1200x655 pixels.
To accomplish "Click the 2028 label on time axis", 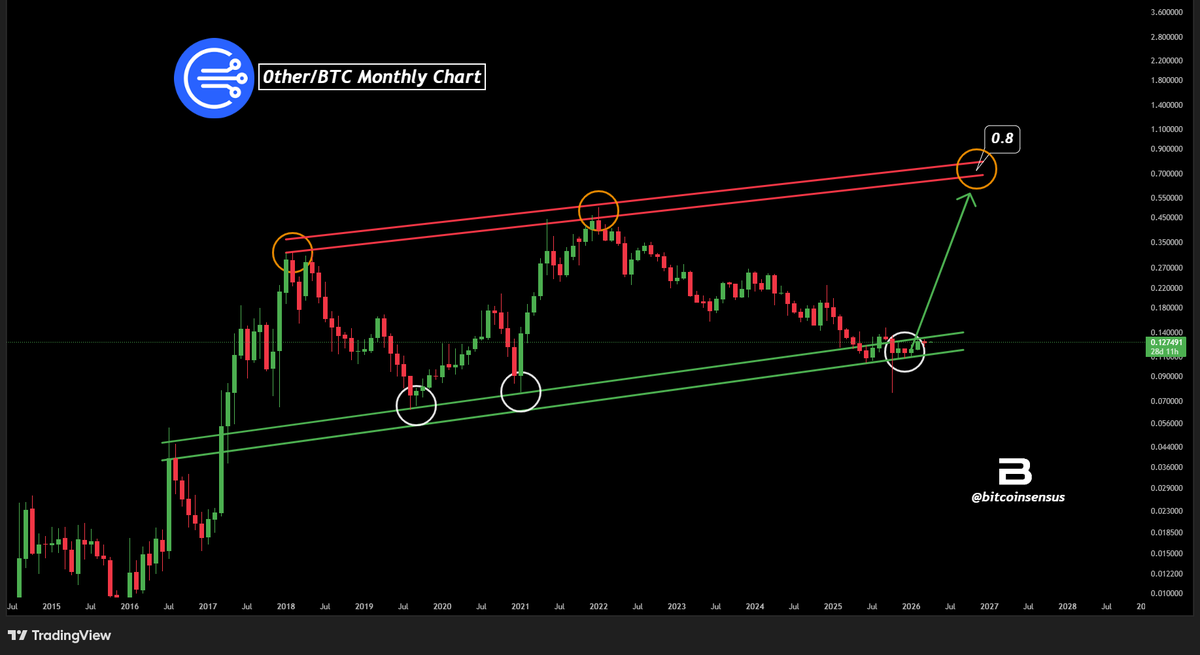I will 1067,606.
